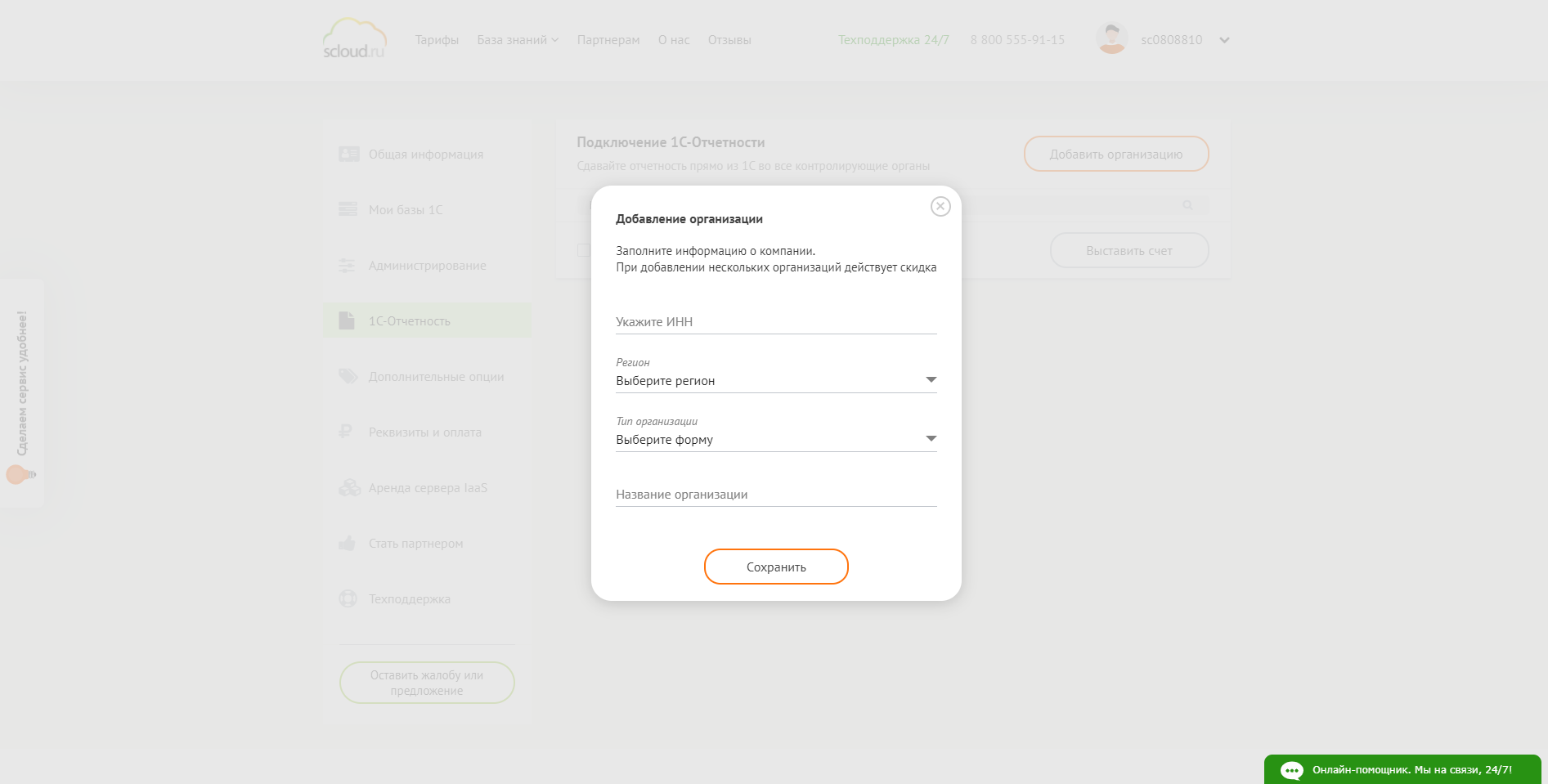Screen dimensions: 1548x784
Task: Open Общая информация section
Action: [x=426, y=155]
